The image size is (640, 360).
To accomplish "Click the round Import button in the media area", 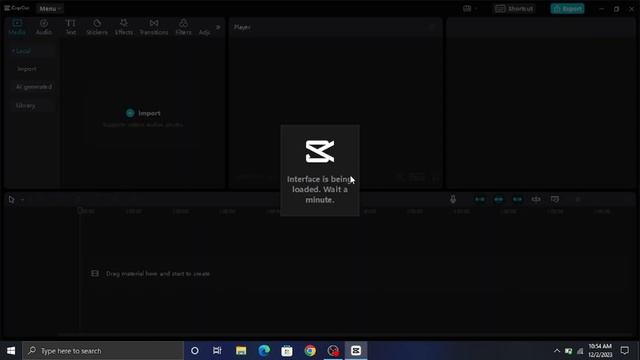I will coord(130,113).
